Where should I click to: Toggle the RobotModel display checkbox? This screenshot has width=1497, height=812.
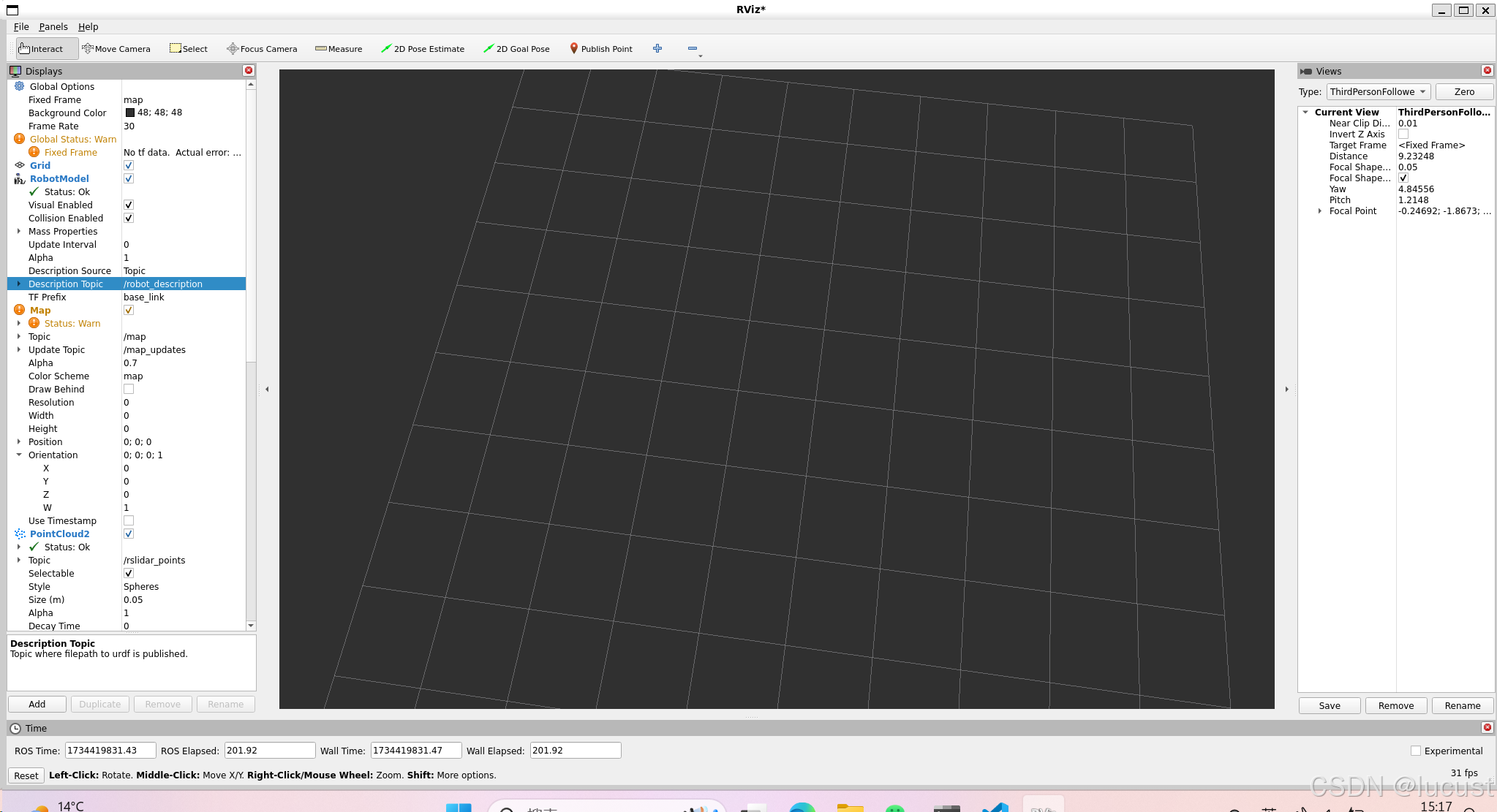129,178
